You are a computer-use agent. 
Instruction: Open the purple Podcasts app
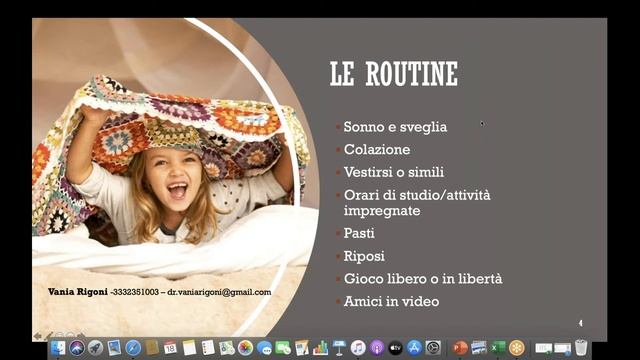(x=377, y=348)
